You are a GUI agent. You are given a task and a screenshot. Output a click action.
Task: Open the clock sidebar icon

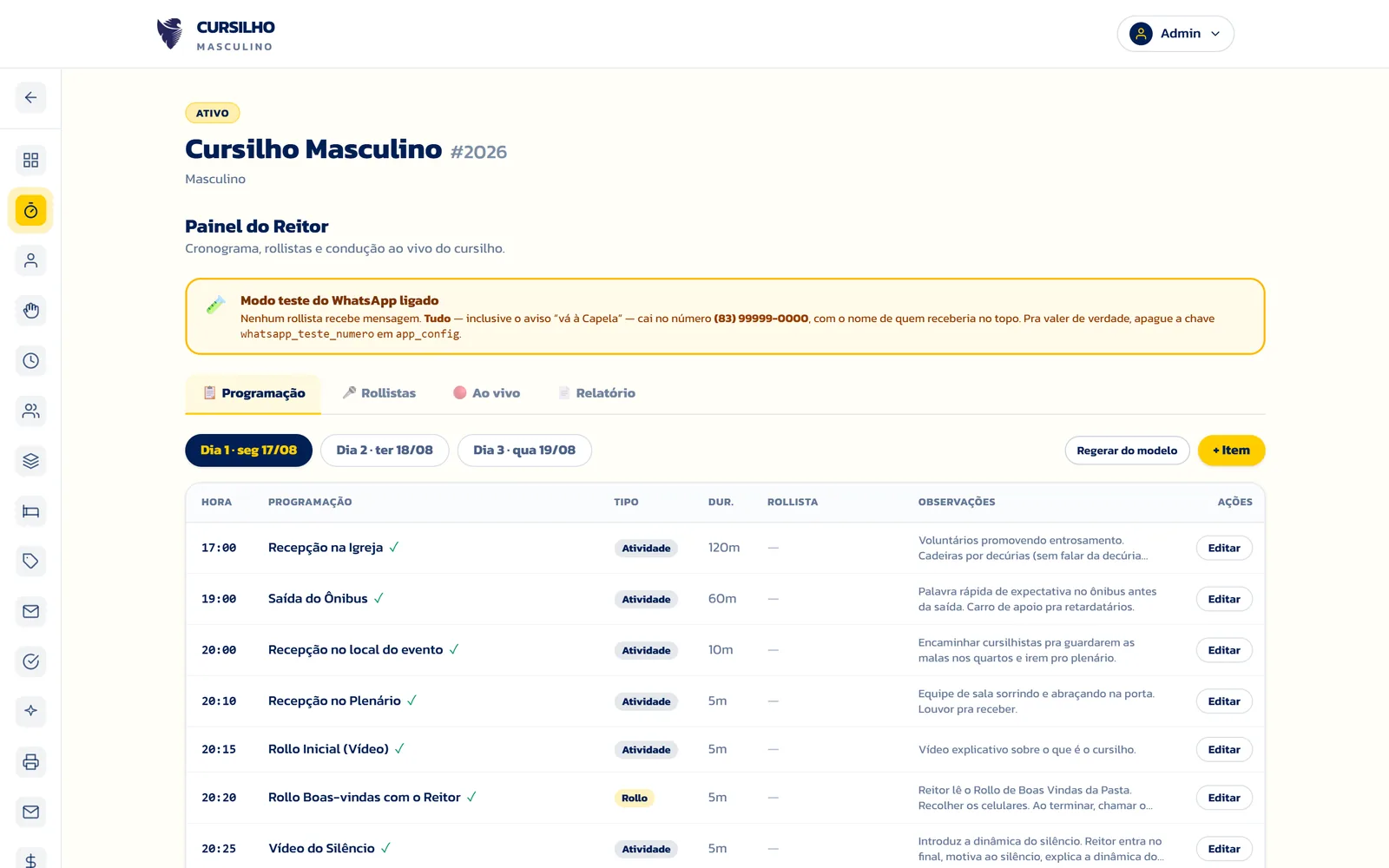[x=30, y=360]
